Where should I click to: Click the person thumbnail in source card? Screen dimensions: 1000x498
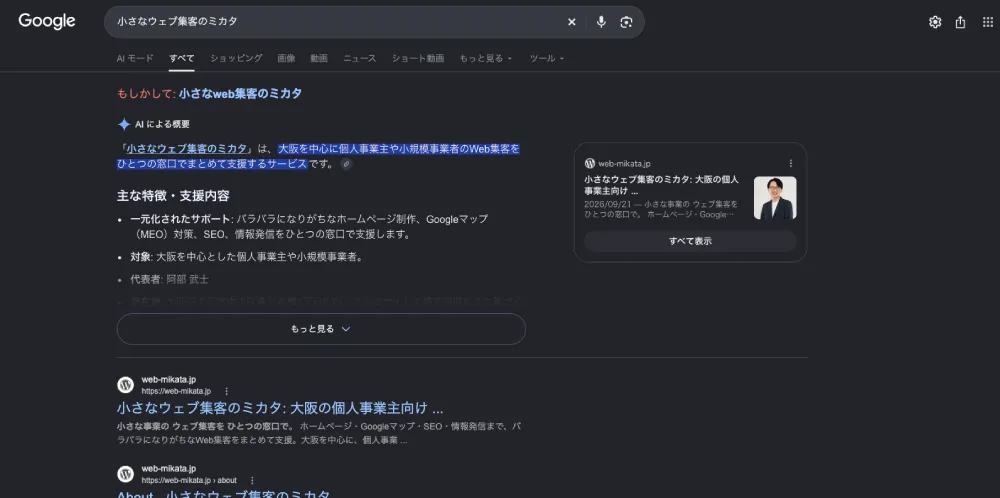pos(775,198)
